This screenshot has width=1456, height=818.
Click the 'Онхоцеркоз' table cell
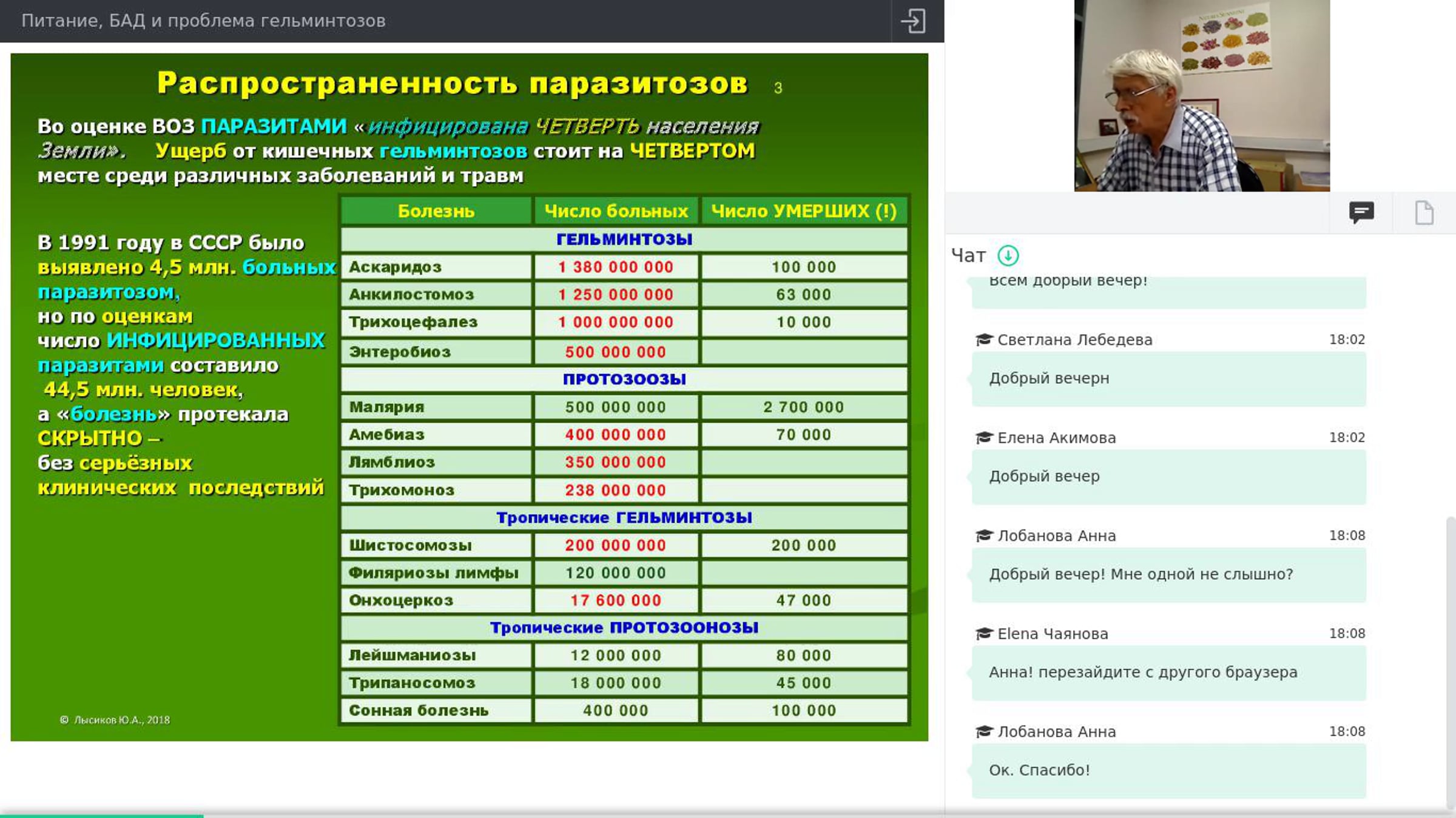tap(436, 601)
